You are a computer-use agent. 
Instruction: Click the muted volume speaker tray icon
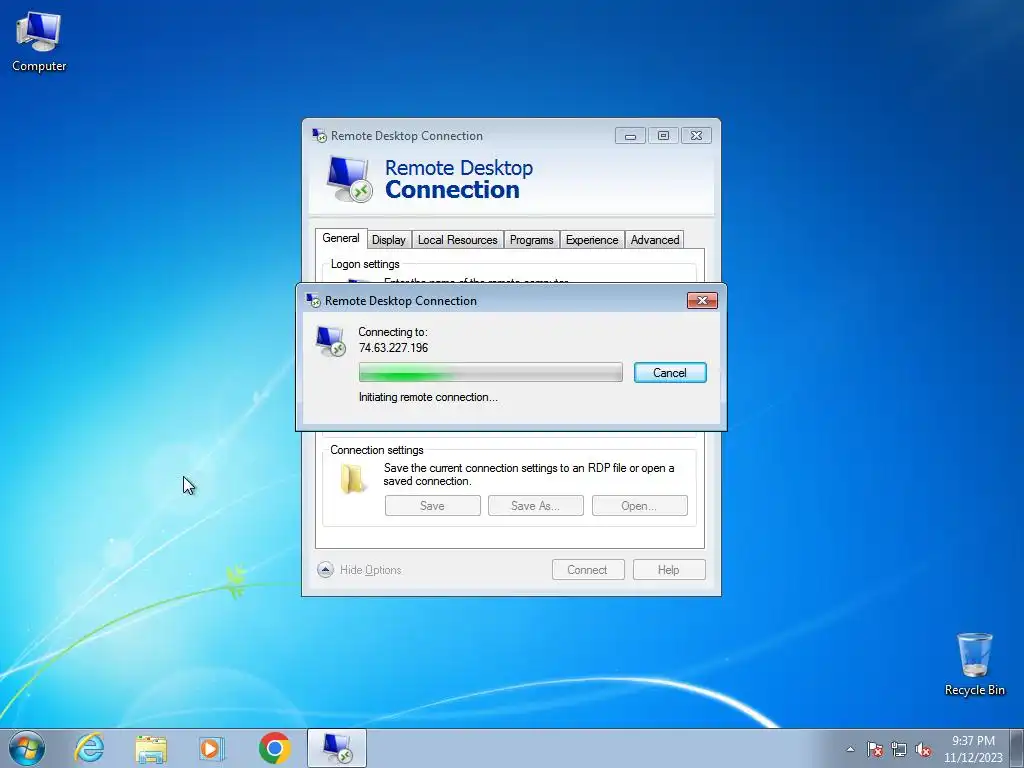[923, 749]
